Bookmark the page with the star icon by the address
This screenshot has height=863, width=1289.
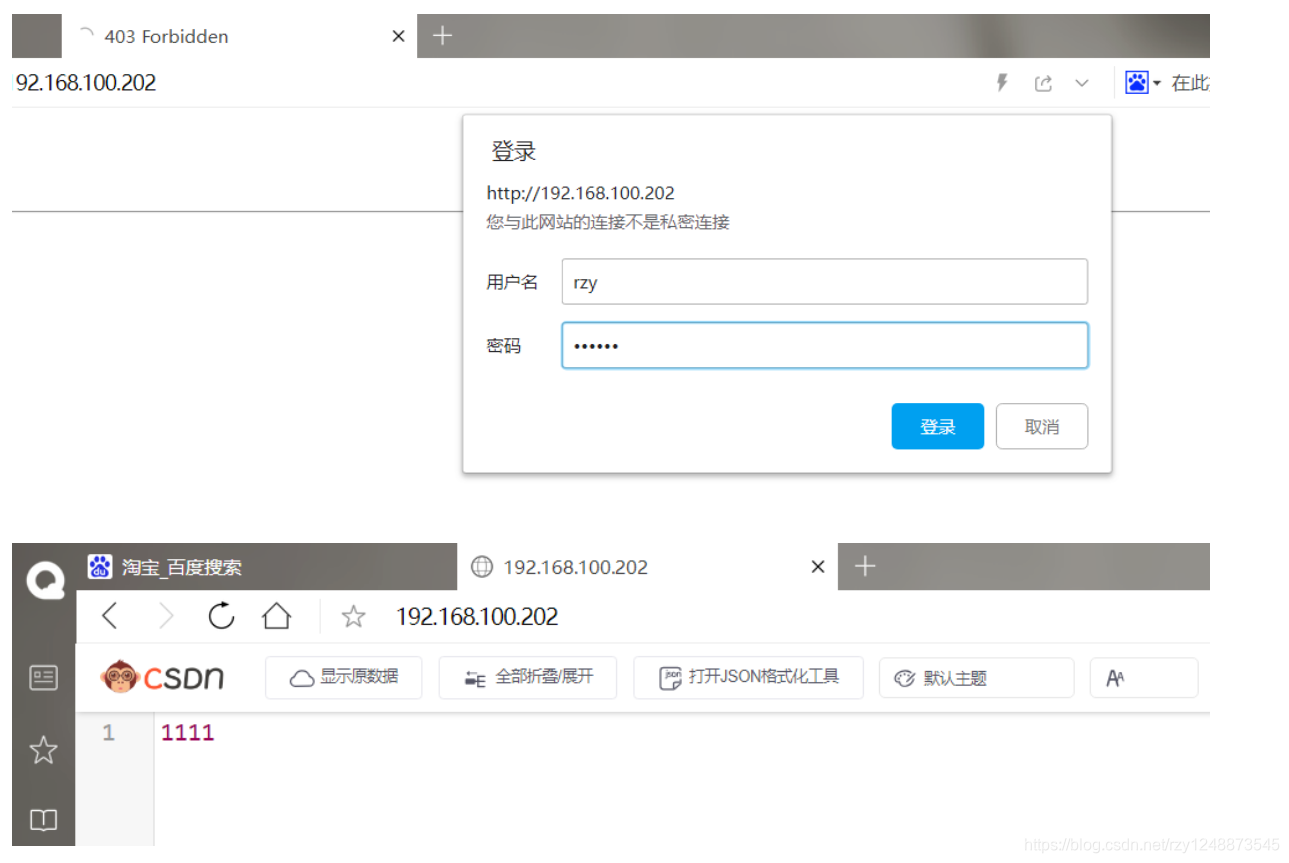(353, 617)
